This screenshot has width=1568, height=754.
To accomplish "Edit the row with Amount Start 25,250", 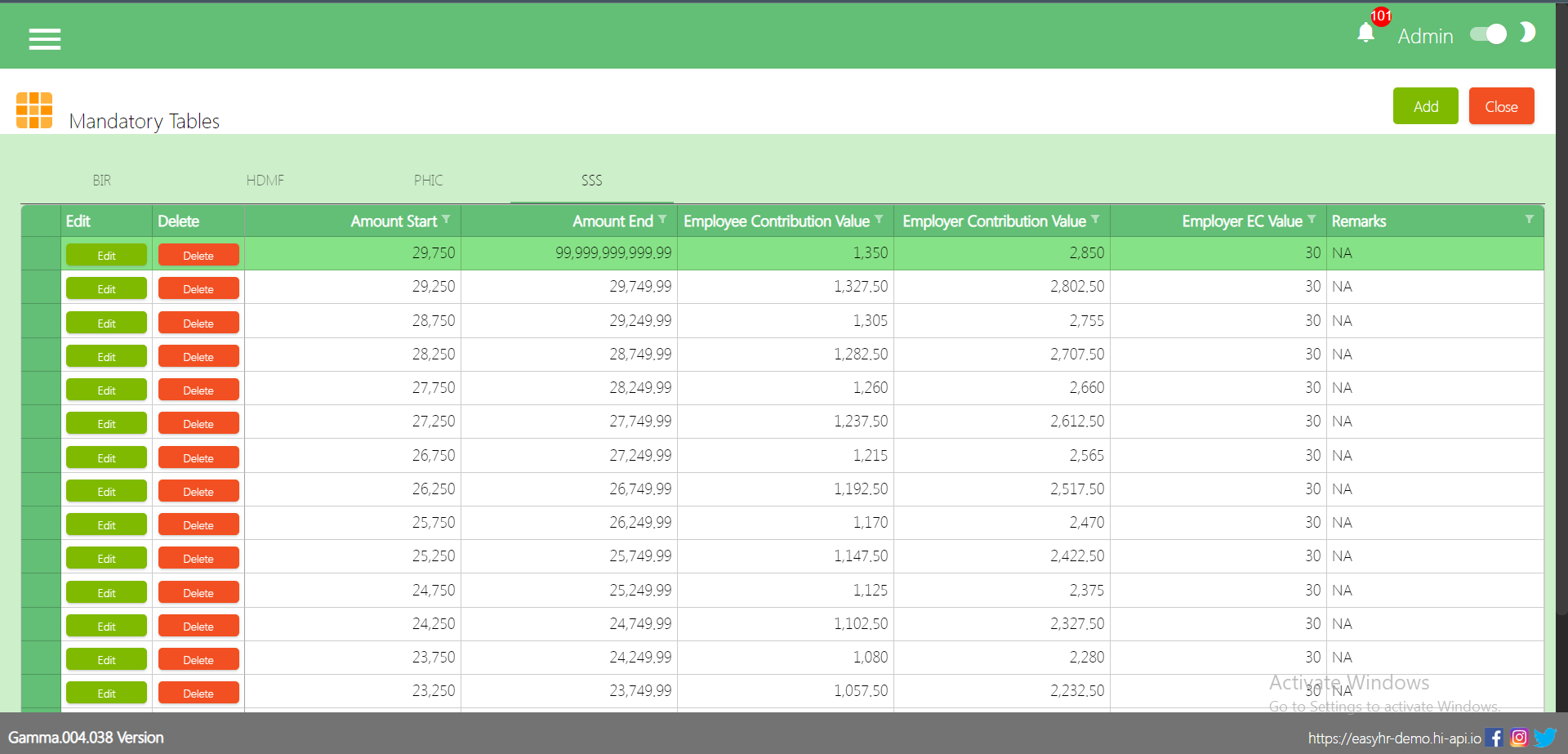I will click(x=106, y=558).
